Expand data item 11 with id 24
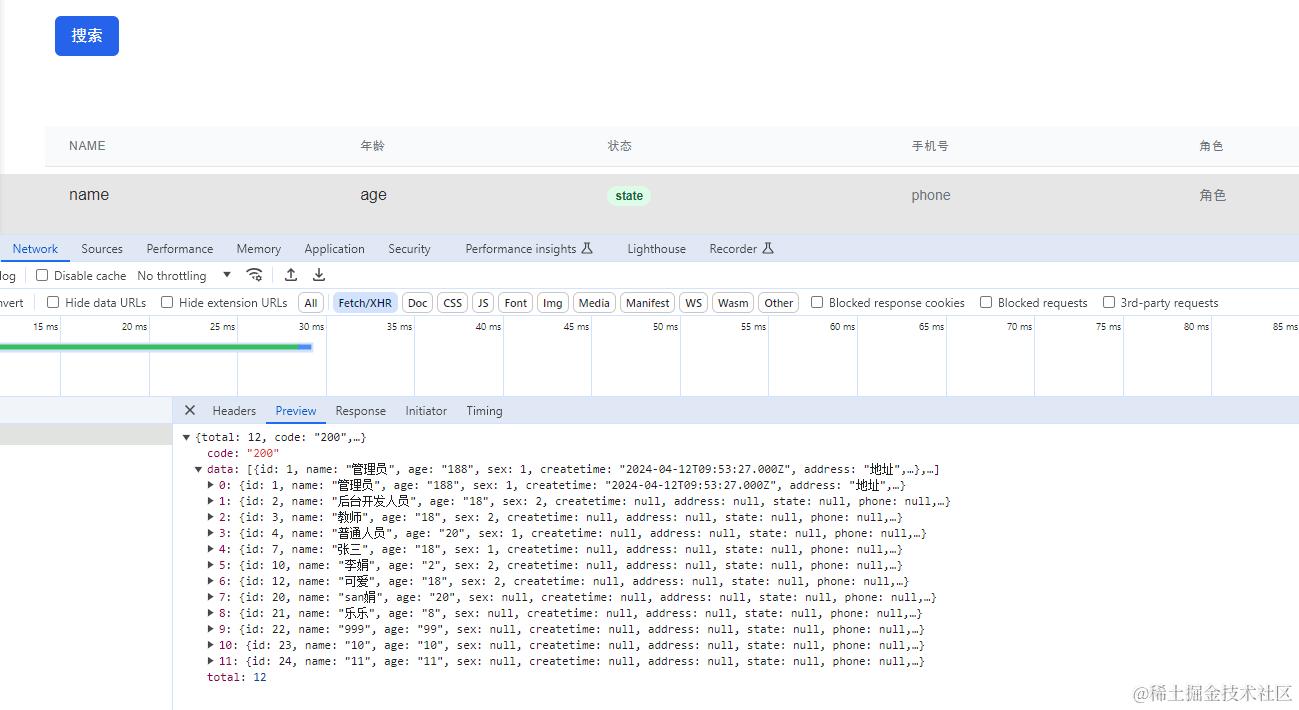The image size is (1299, 710). (x=211, y=662)
